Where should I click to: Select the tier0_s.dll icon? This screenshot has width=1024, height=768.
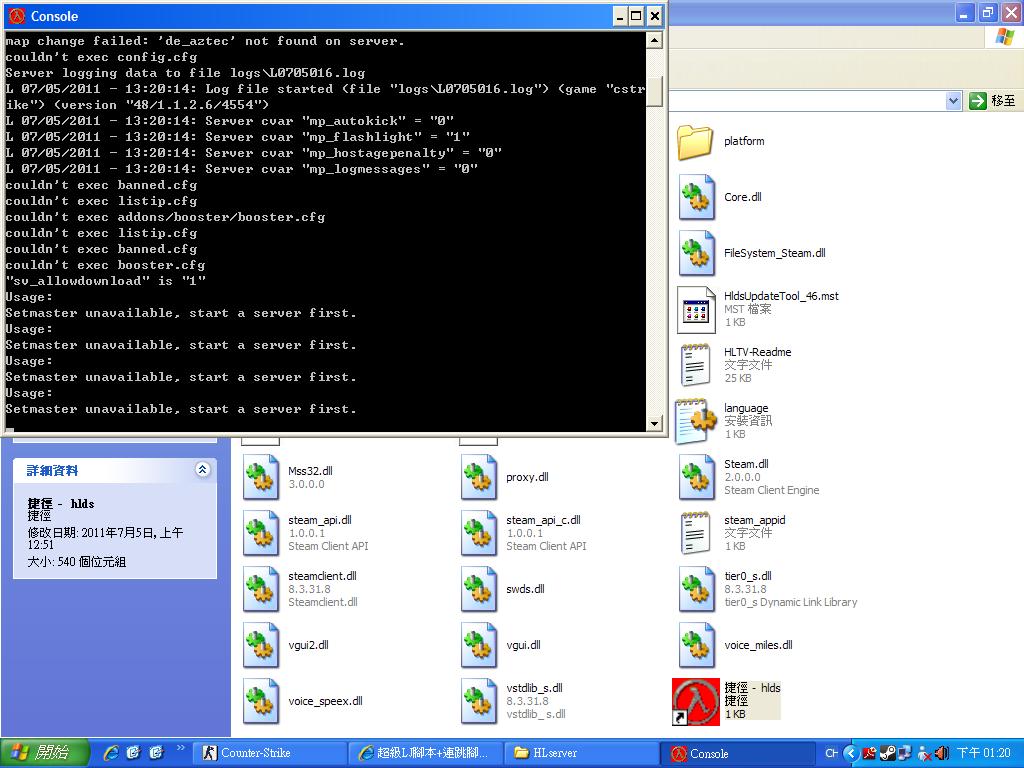click(x=696, y=590)
